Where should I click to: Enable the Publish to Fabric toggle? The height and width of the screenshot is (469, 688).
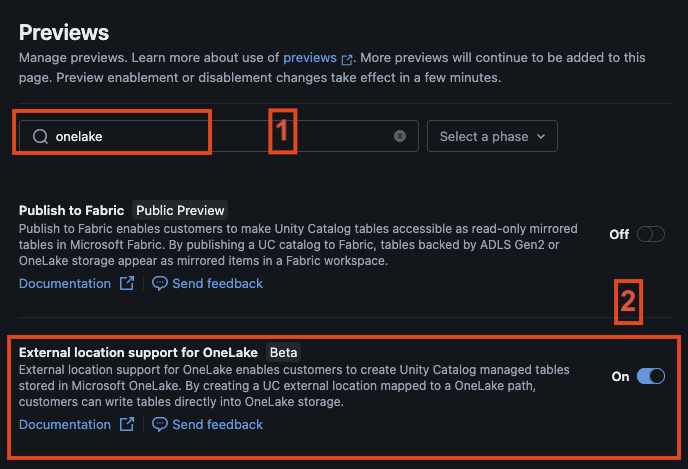coord(651,234)
